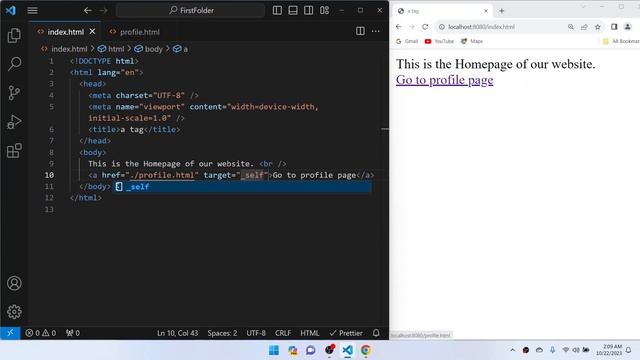Open the Windows Start menu
This screenshot has width=640, height=360.
coord(274,350)
